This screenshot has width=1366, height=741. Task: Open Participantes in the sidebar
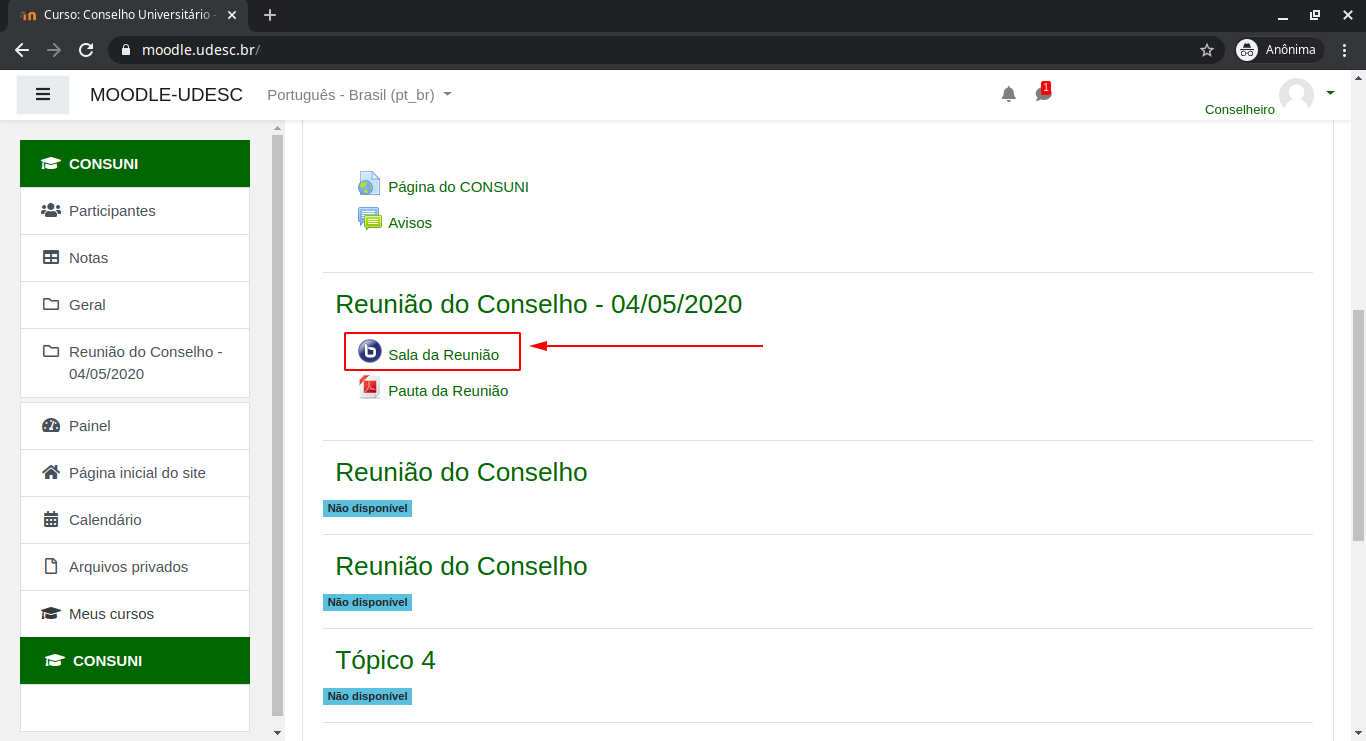click(112, 211)
